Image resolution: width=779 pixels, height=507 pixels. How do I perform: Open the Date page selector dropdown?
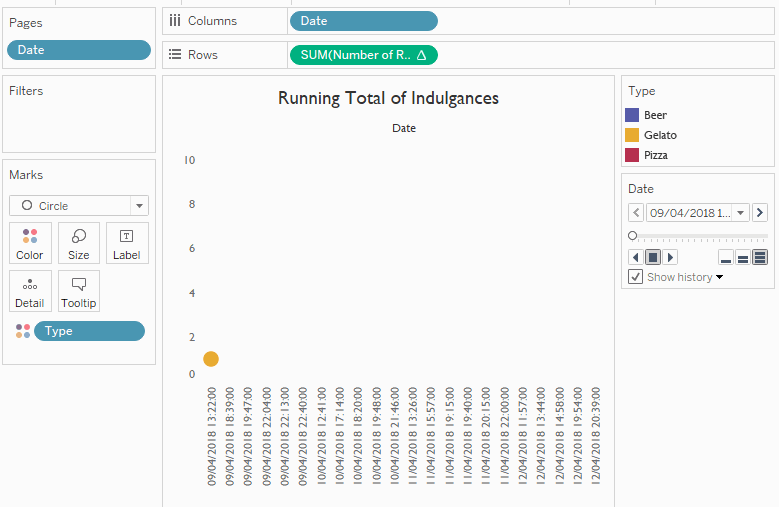tap(740, 212)
